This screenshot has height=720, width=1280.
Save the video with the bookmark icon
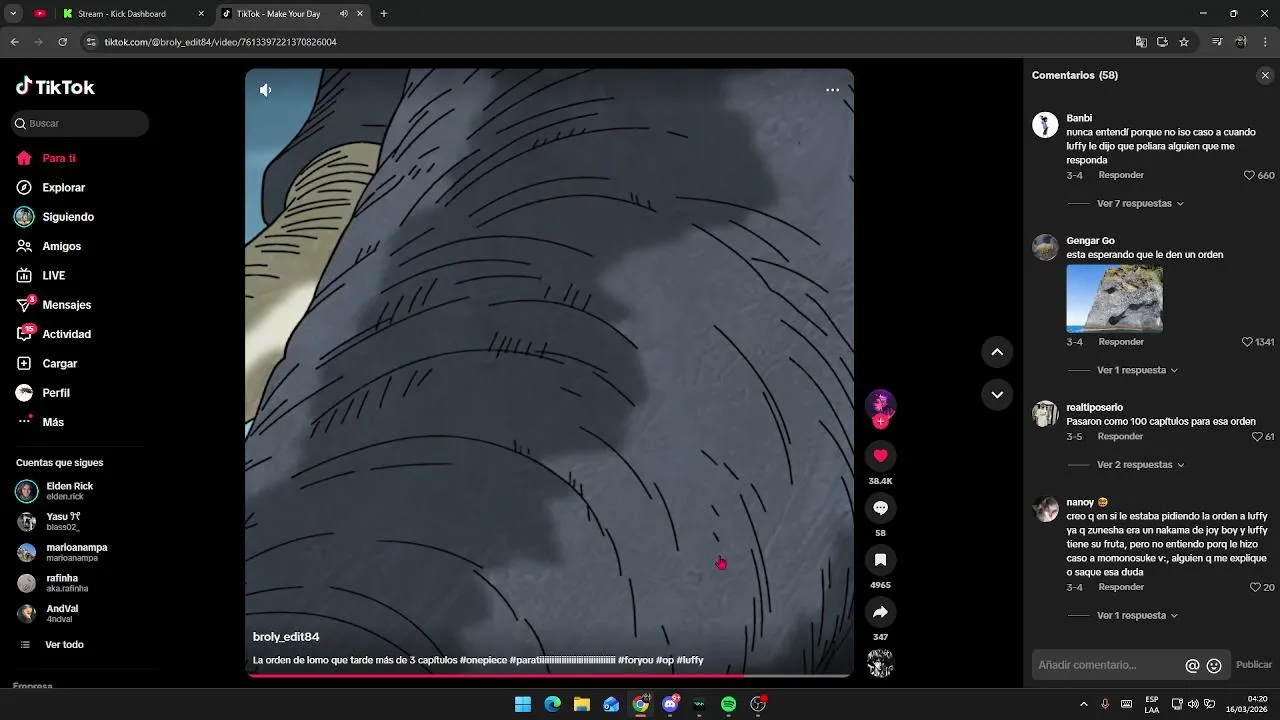880,560
